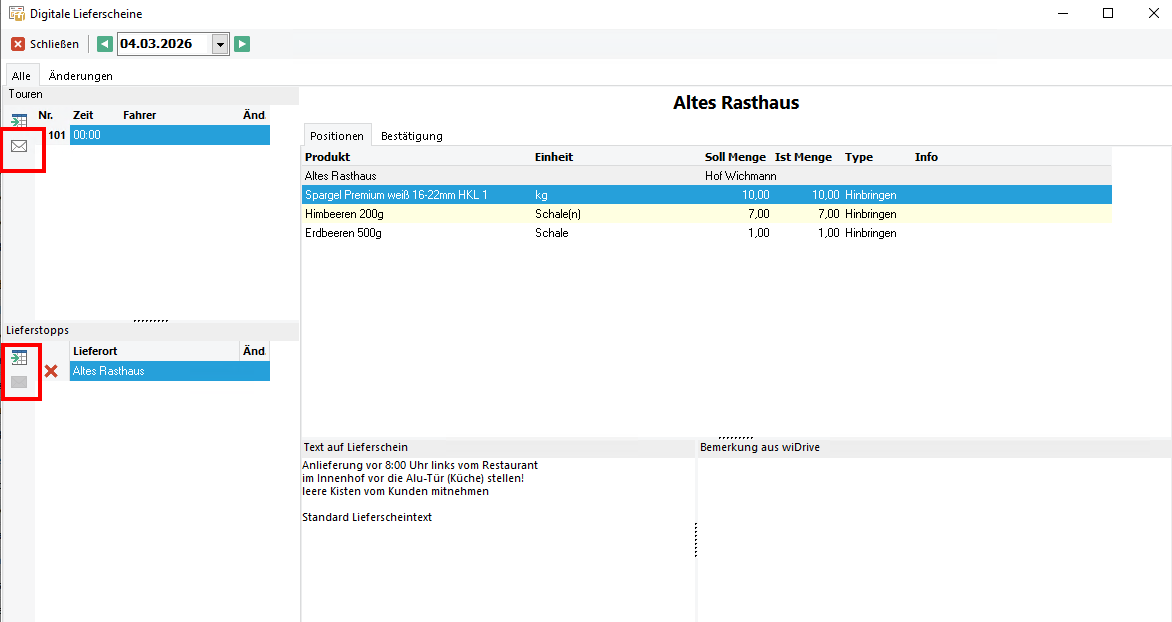
Task: Click the export icon in Lieferstopps panel
Action: tap(19, 358)
